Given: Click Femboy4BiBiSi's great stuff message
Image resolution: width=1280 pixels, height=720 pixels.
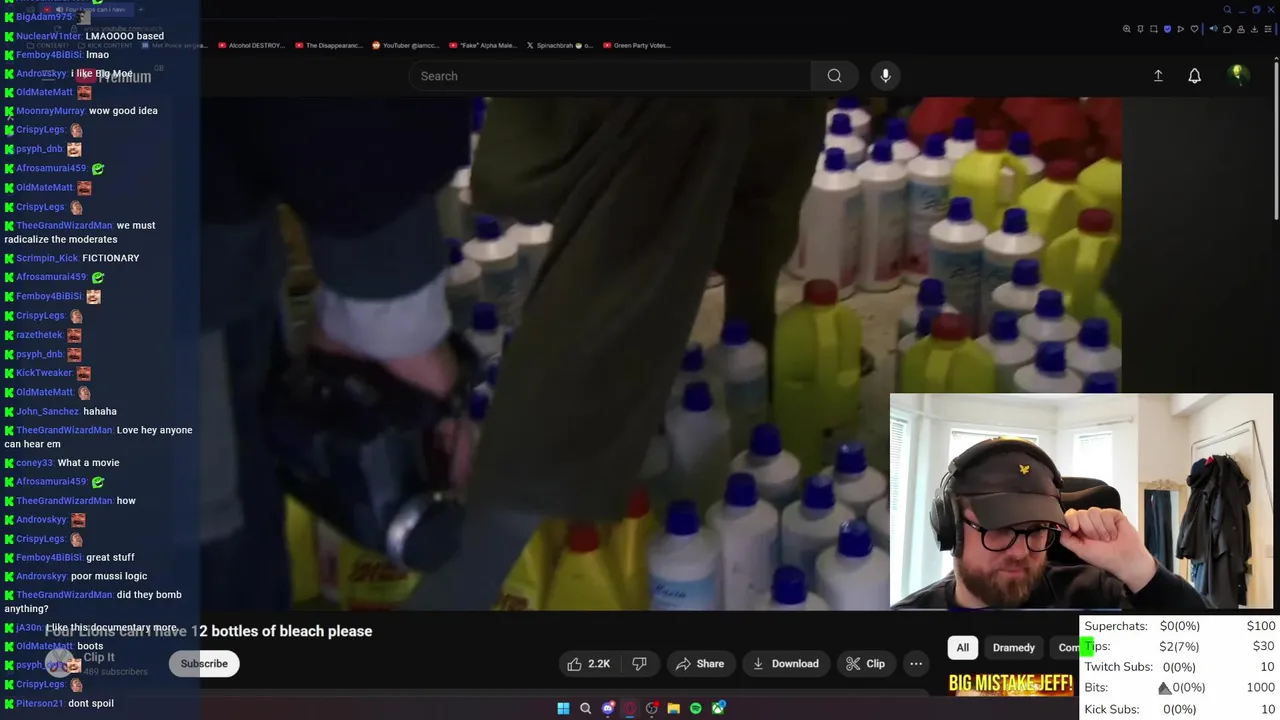Looking at the screenshot, I should pyautogui.click(x=110, y=557).
